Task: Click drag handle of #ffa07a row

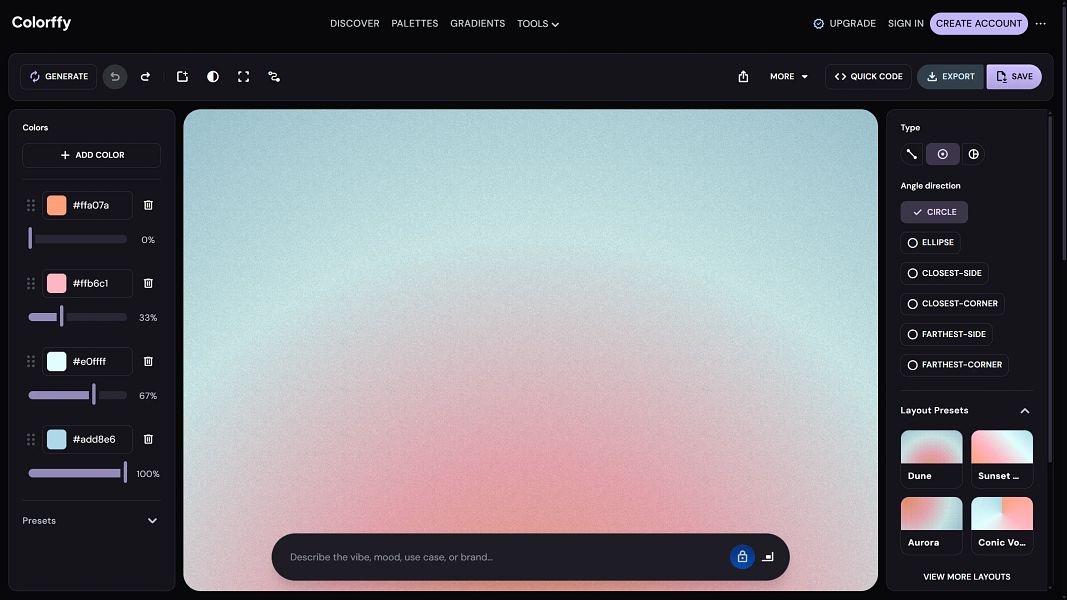Action: pos(31,205)
